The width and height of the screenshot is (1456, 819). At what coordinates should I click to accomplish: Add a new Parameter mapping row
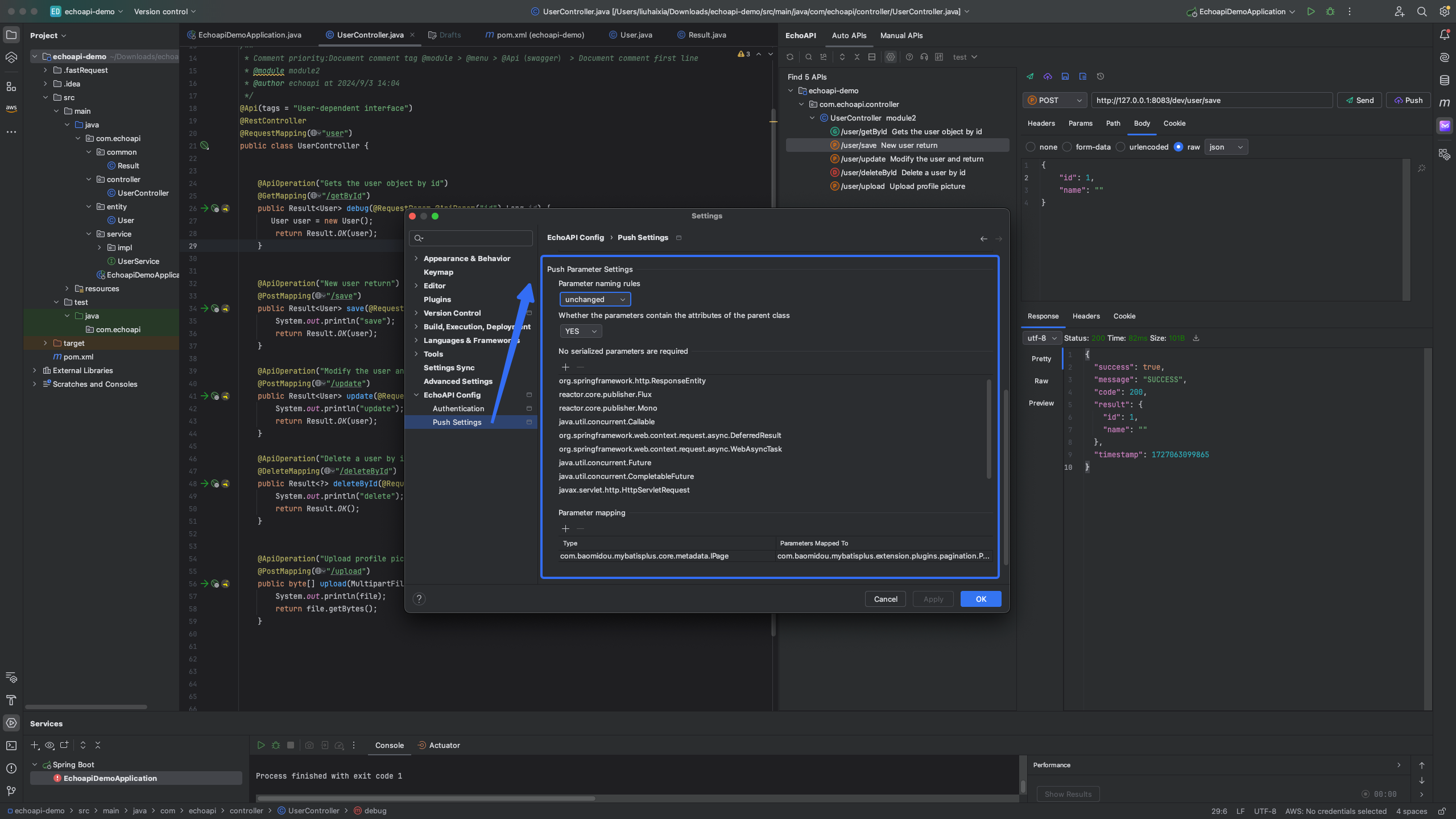tap(565, 528)
